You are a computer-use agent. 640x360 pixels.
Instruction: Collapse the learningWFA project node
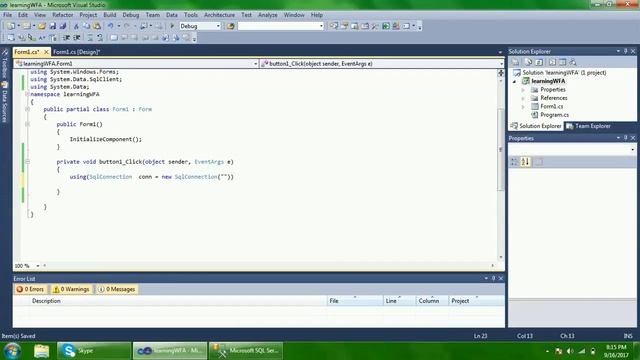coord(515,81)
